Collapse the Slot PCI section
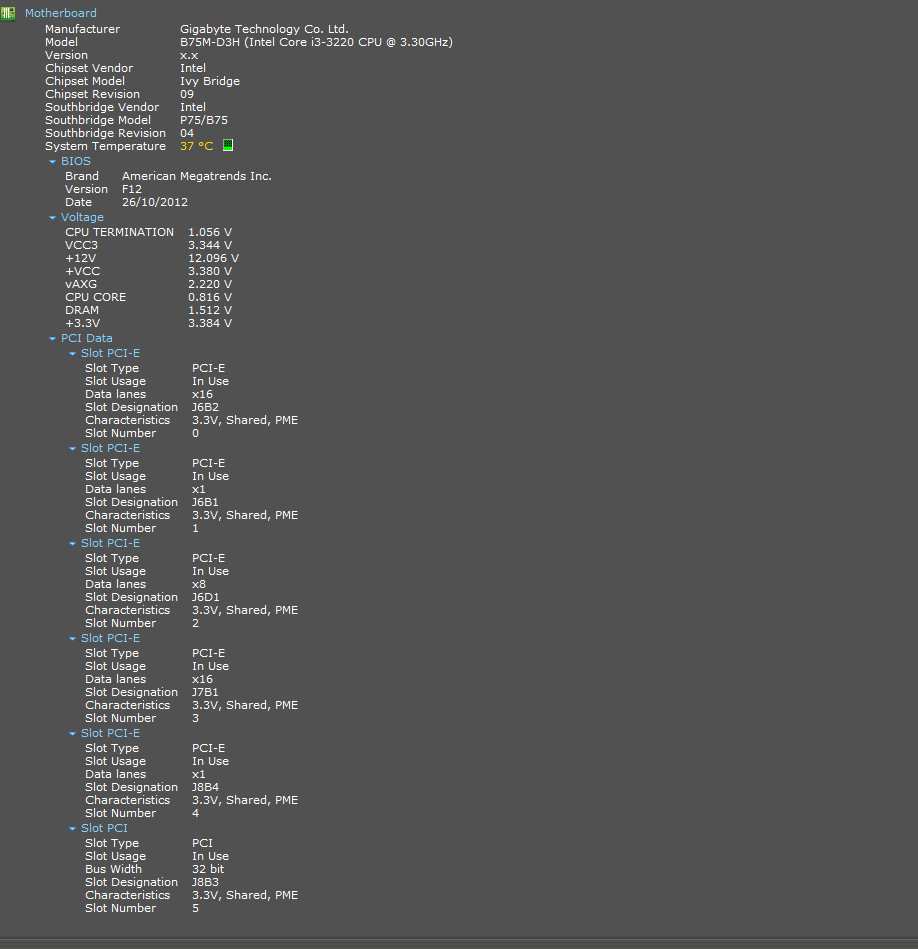 click(73, 829)
